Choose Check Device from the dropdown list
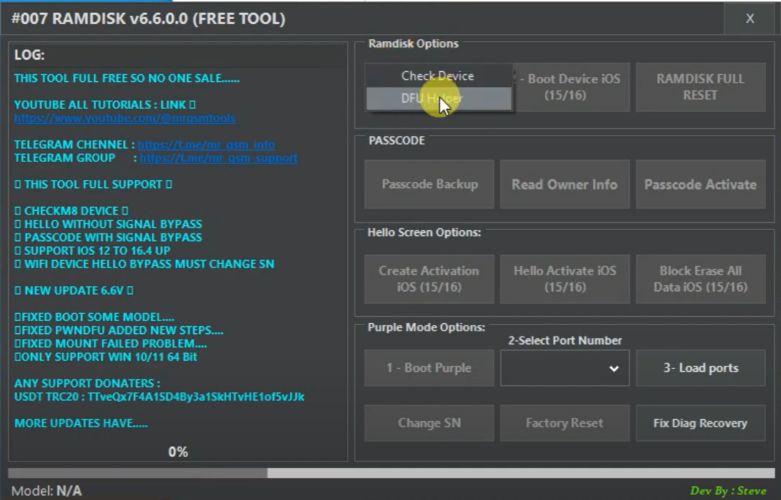The width and height of the screenshot is (781, 500). coord(439,76)
